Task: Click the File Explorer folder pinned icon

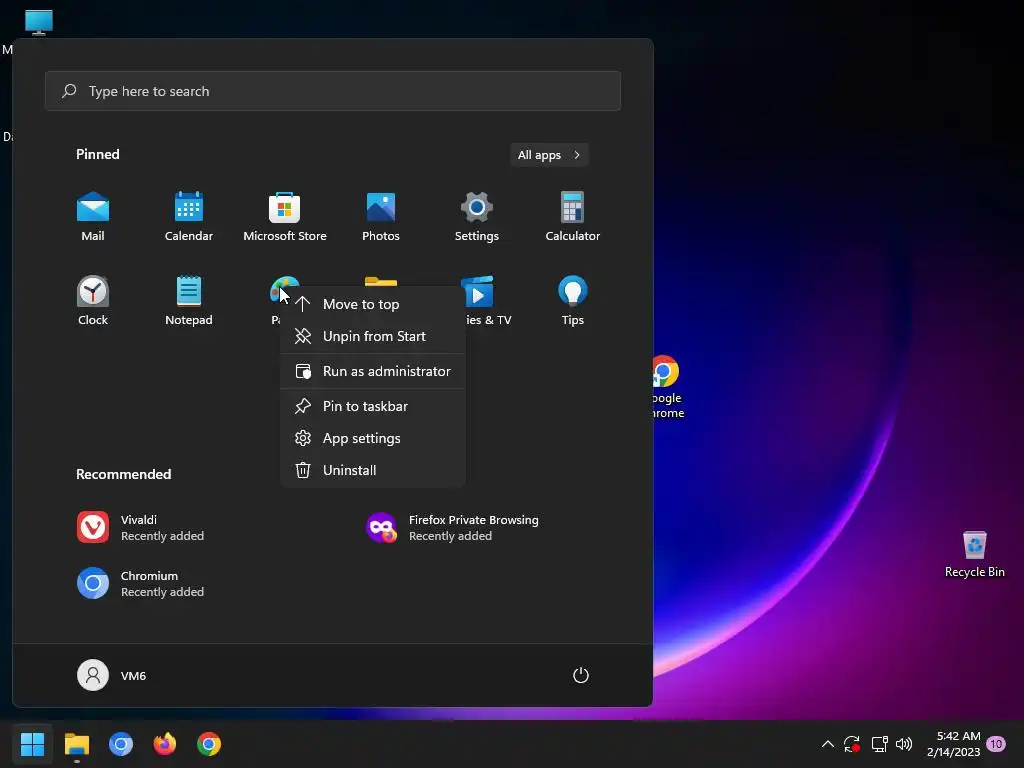Action: [x=381, y=281]
